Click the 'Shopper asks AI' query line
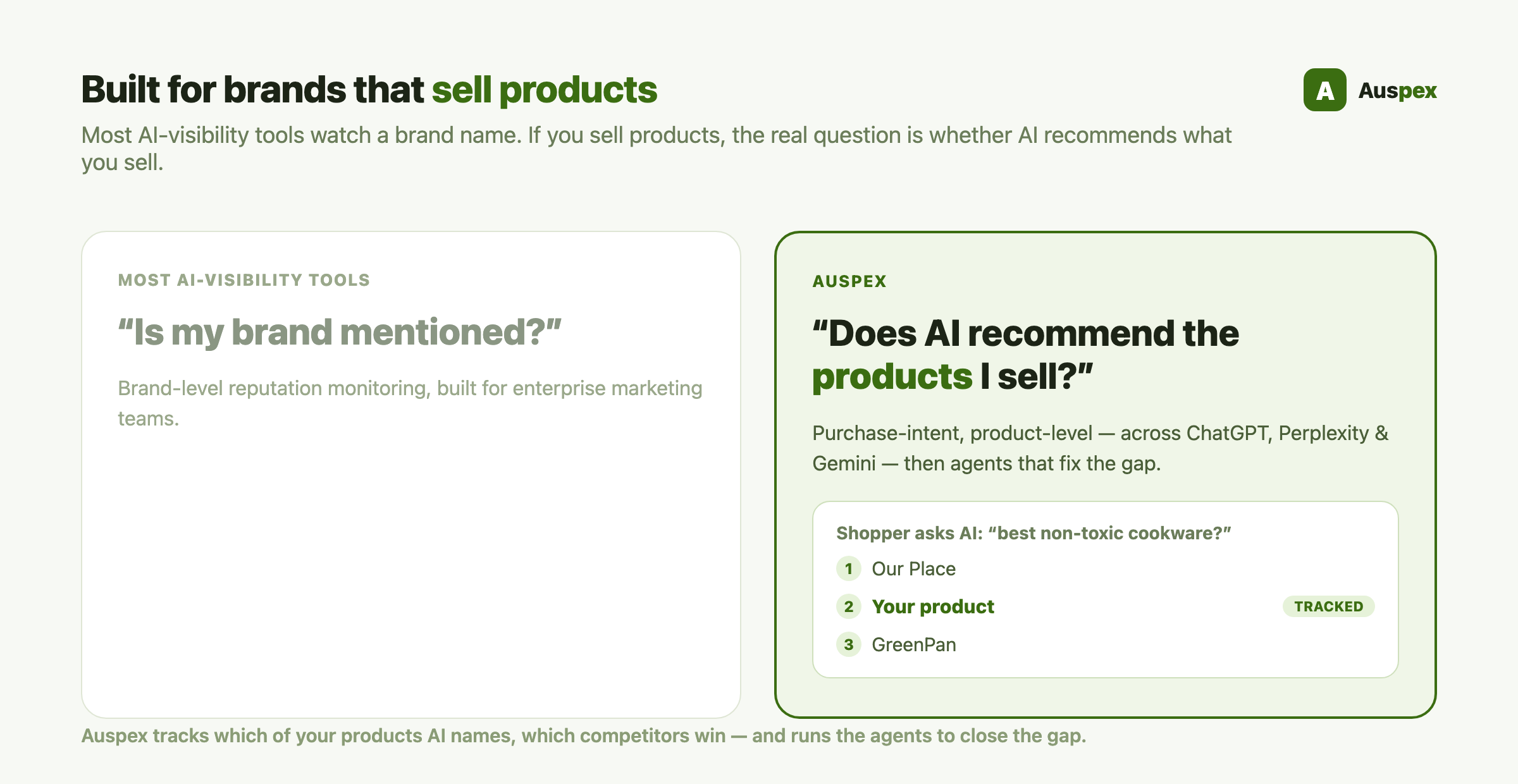 [x=1034, y=533]
